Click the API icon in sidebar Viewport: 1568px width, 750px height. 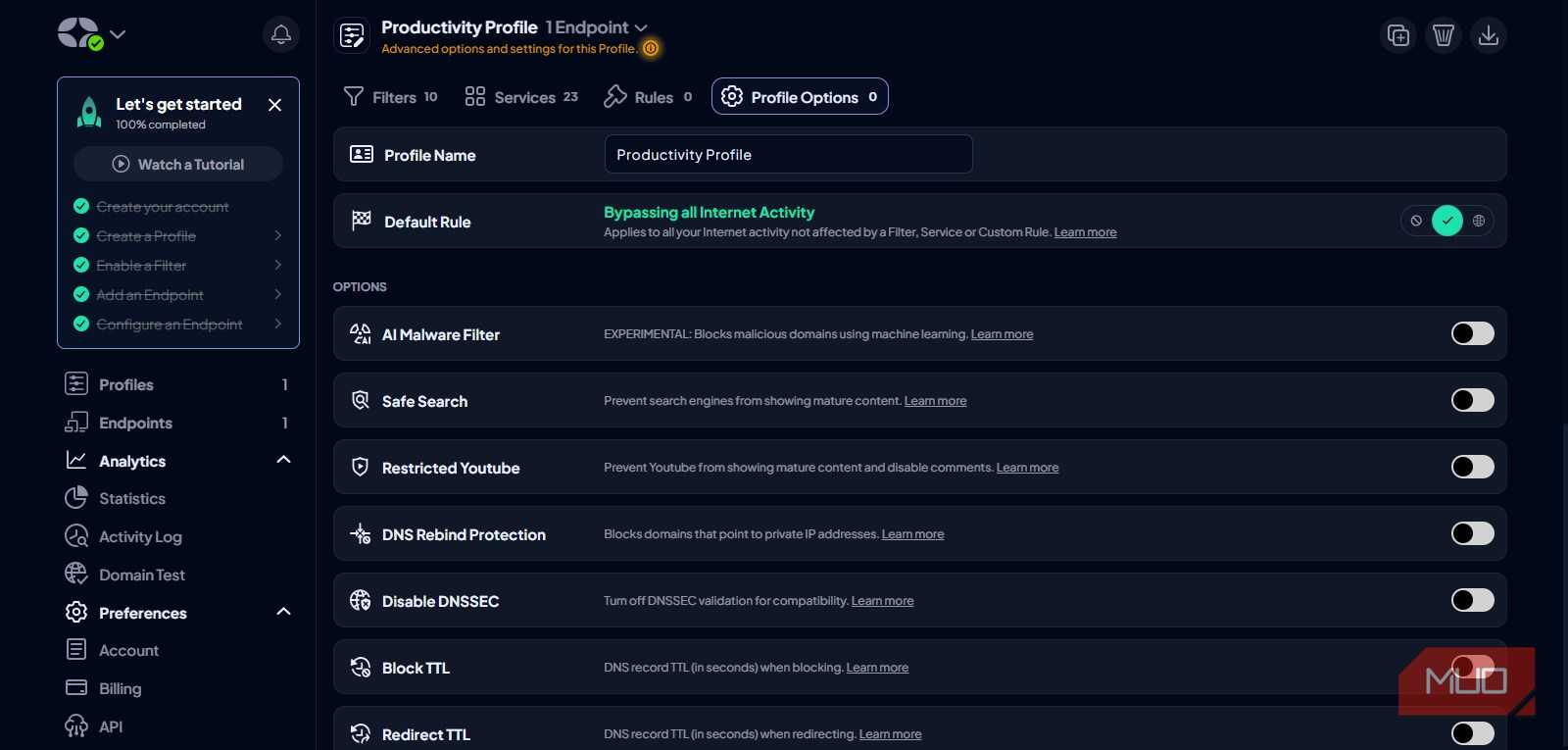tap(76, 726)
